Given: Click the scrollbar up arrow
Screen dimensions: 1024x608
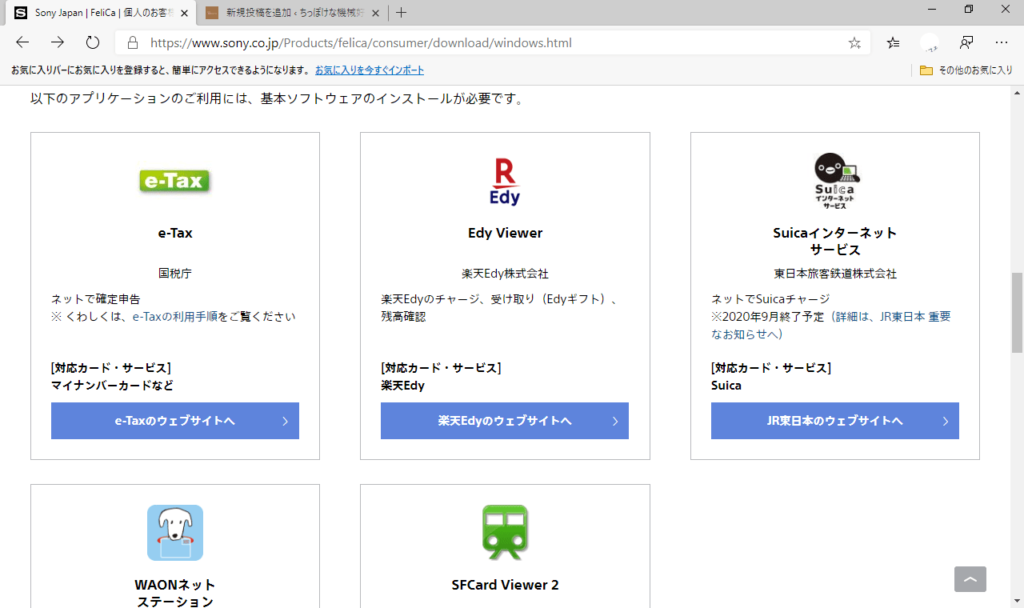Looking at the screenshot, I should 1017,93.
